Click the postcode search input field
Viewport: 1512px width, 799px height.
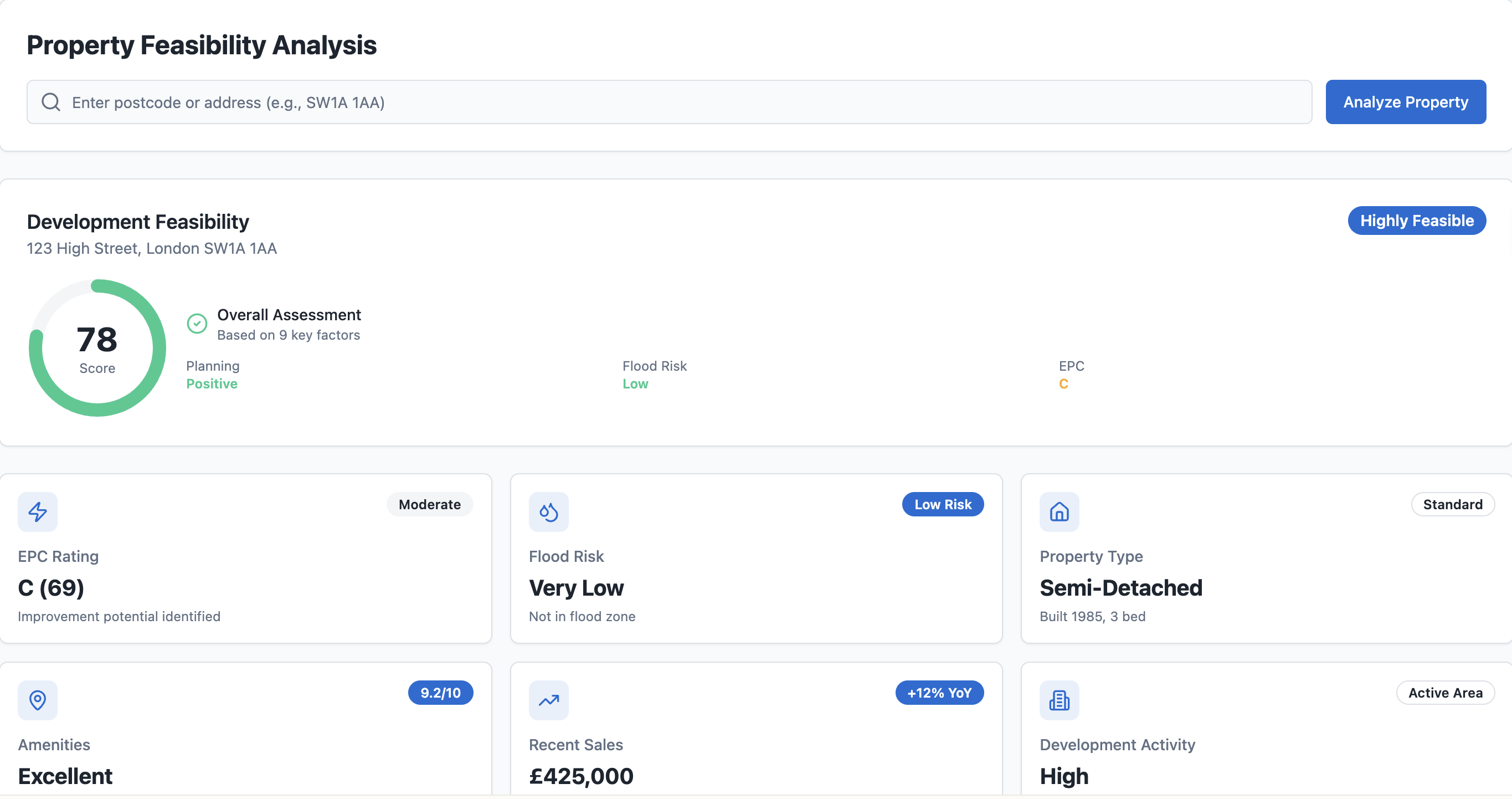coord(646,101)
